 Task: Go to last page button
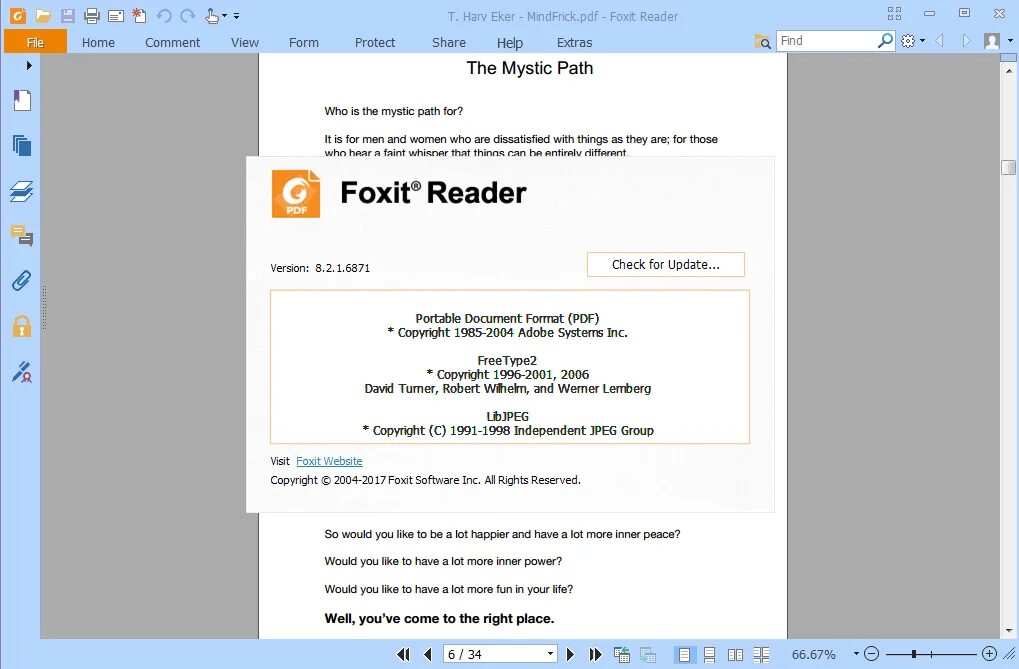595,654
